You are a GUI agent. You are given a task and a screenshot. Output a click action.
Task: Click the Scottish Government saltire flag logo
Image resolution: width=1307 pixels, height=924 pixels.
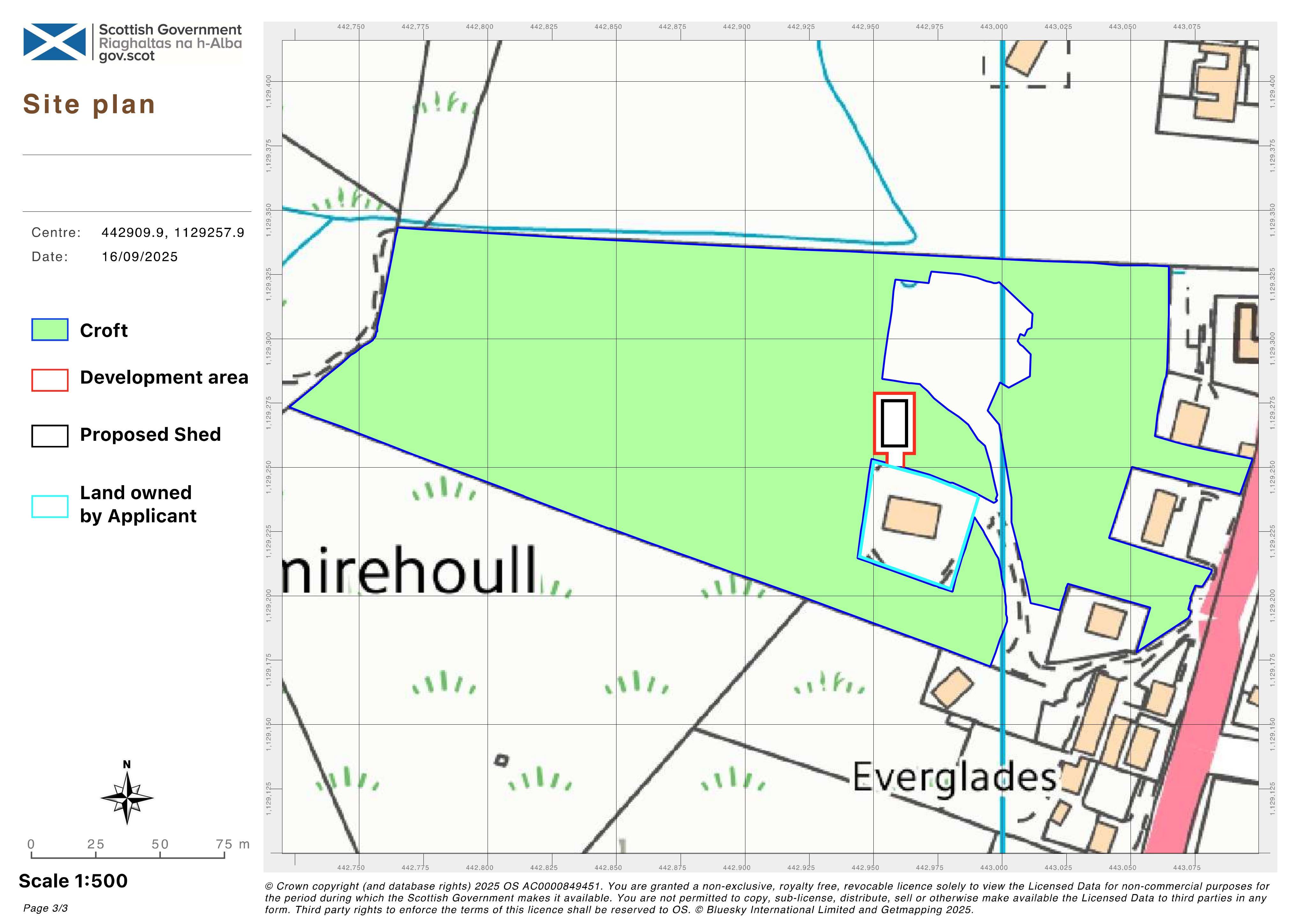point(54,41)
